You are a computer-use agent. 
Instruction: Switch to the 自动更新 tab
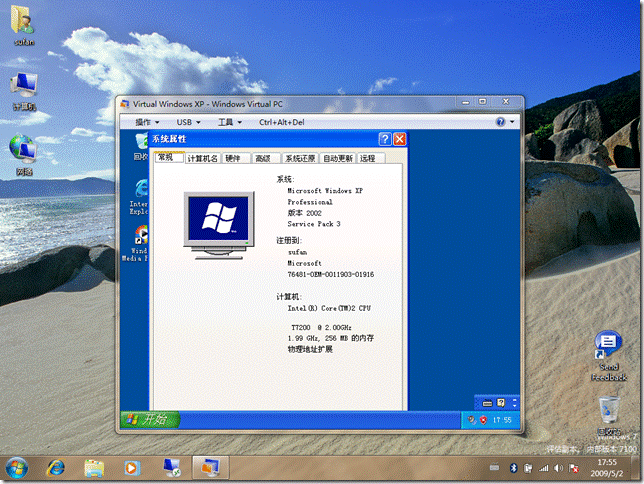(x=338, y=159)
